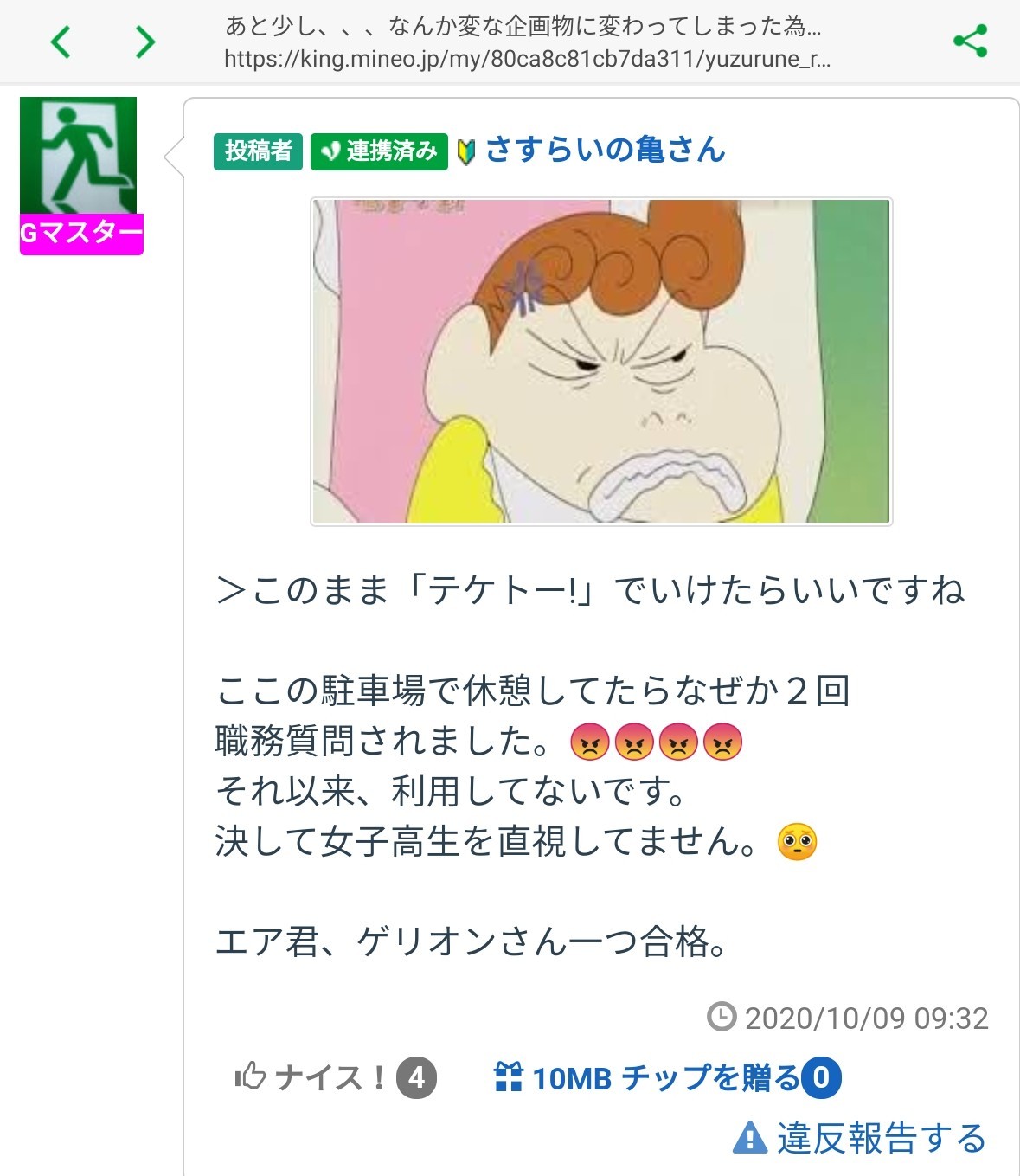1020x1176 pixels.
Task: Go back with the left arrow
Action: click(60, 42)
